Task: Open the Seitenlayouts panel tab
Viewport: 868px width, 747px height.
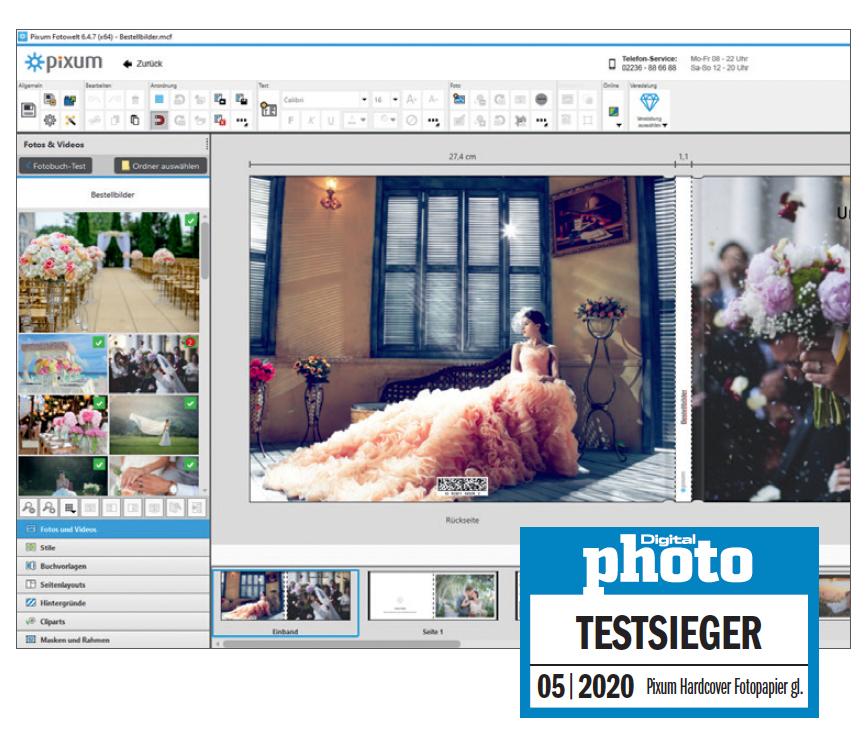Action: tap(113, 584)
